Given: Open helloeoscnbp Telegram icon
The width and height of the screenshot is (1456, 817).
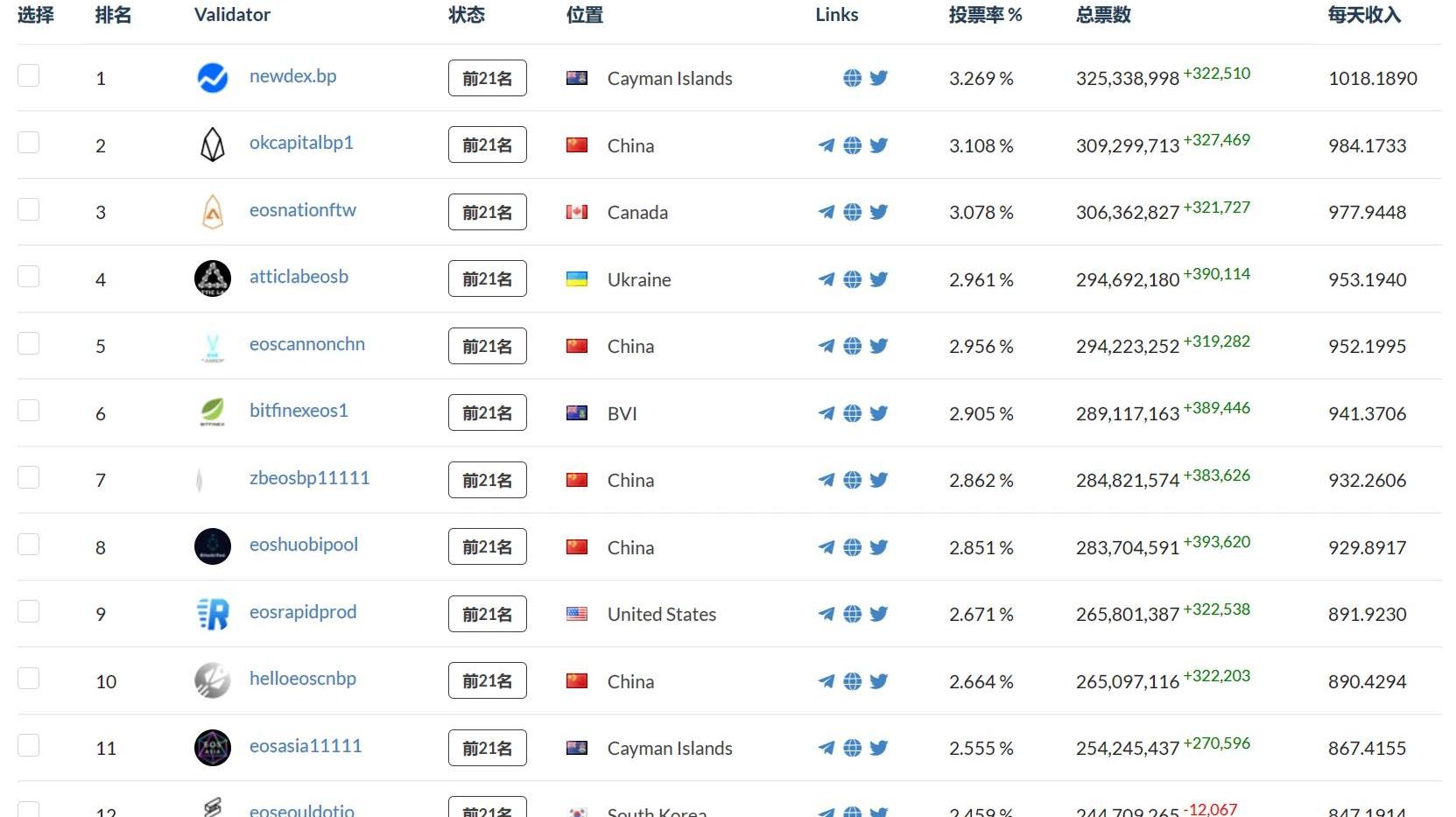Looking at the screenshot, I should click(826, 681).
